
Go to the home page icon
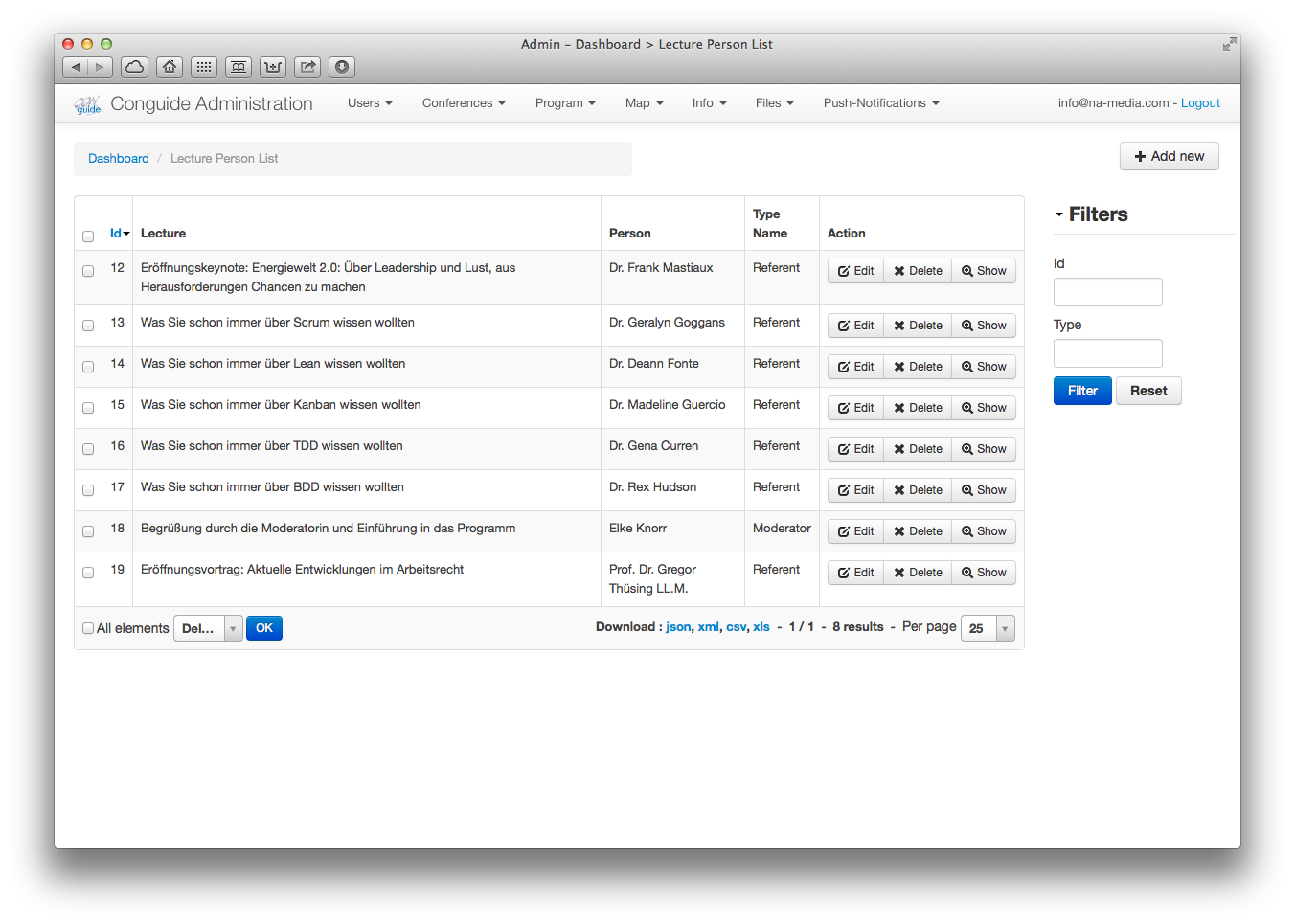pyautogui.click(x=170, y=67)
